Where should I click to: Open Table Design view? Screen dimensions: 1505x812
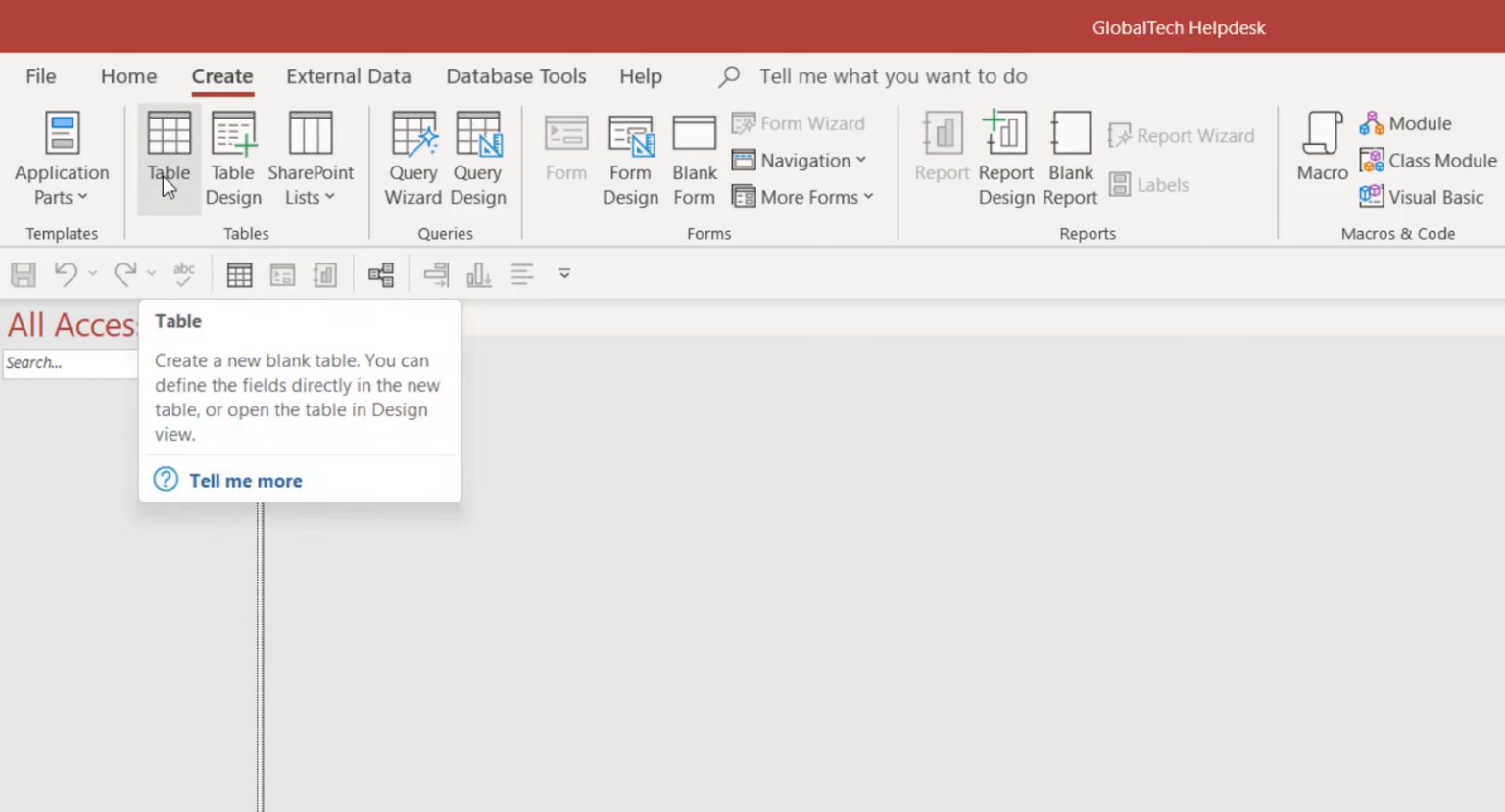(x=233, y=157)
